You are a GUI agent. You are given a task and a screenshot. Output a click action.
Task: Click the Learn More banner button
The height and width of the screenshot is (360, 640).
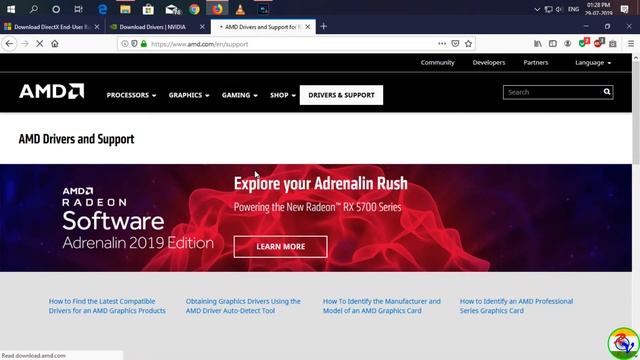[x=280, y=247]
